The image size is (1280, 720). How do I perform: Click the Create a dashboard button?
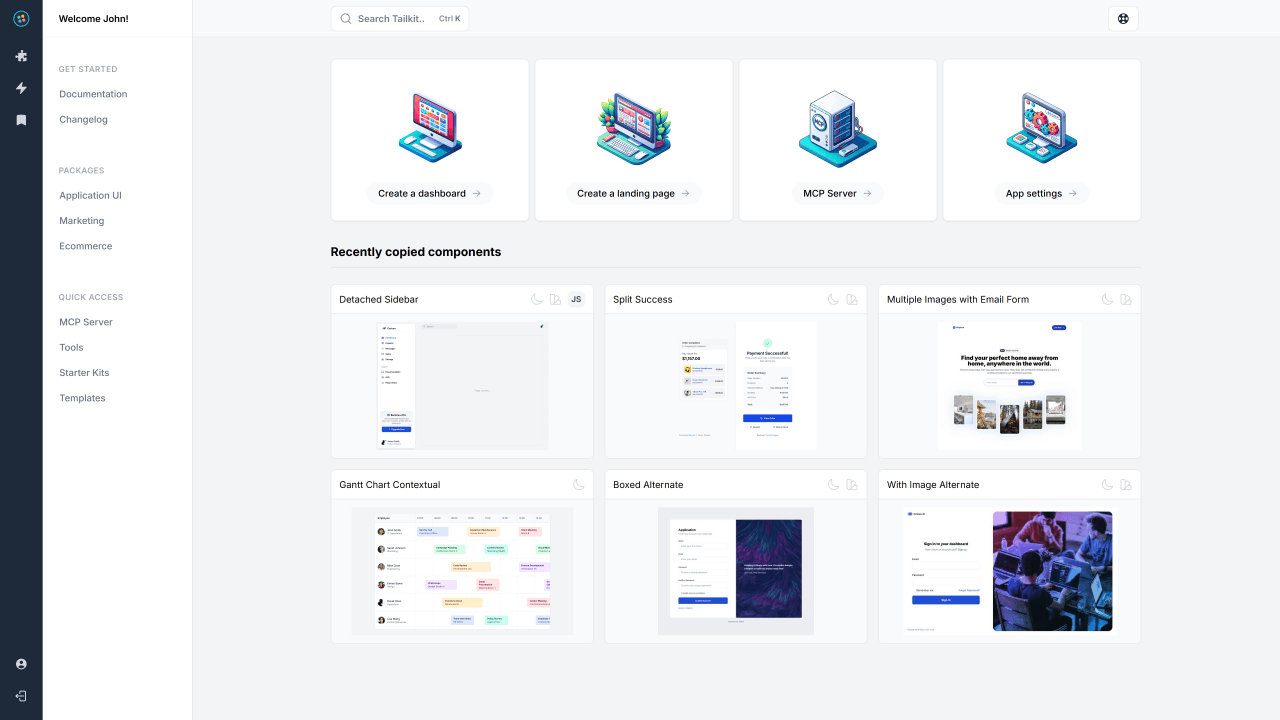pyautogui.click(x=430, y=193)
